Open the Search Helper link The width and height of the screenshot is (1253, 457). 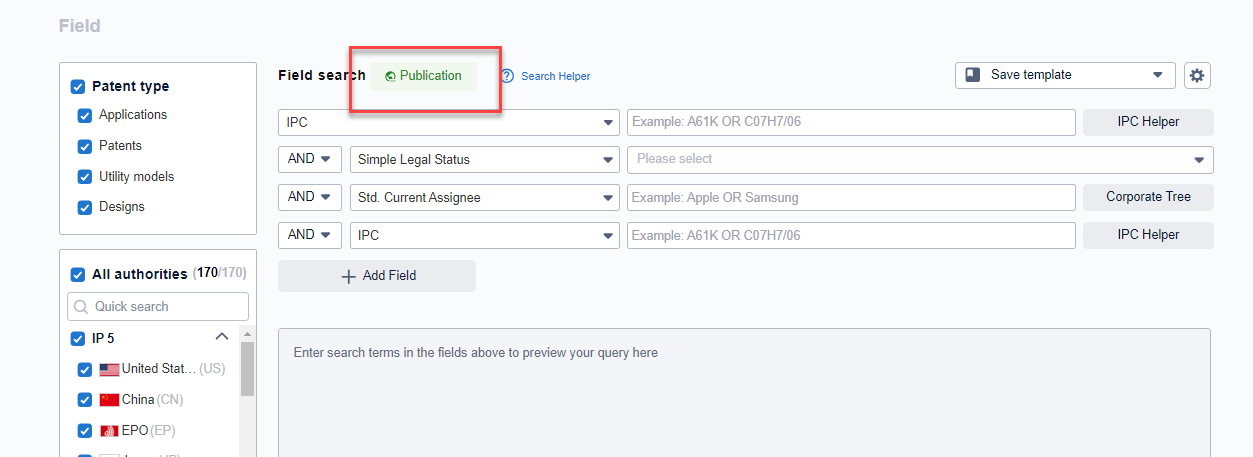coord(555,76)
